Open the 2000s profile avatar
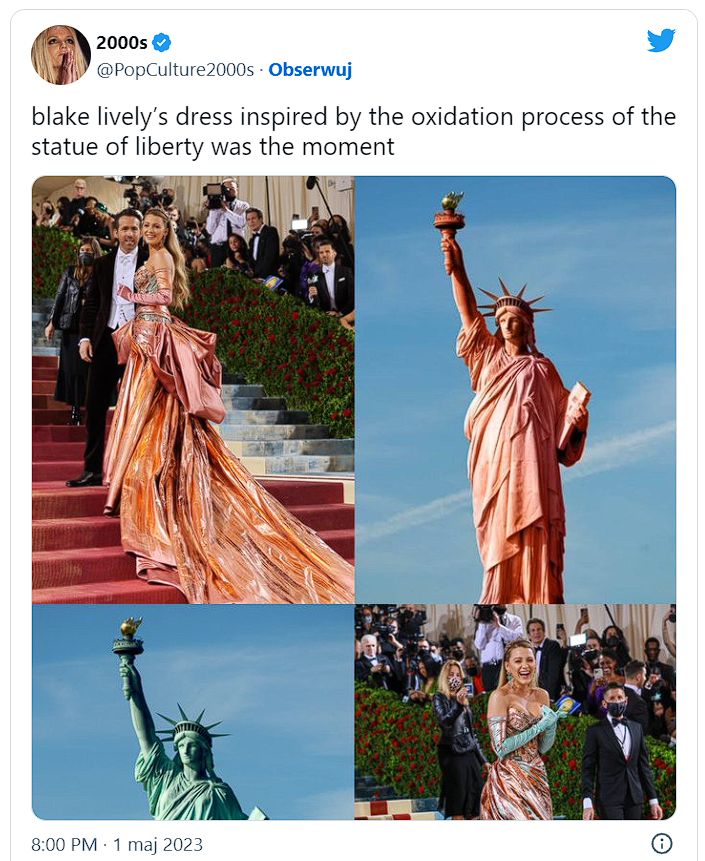Screen dimensions: 705x861 point(60,55)
